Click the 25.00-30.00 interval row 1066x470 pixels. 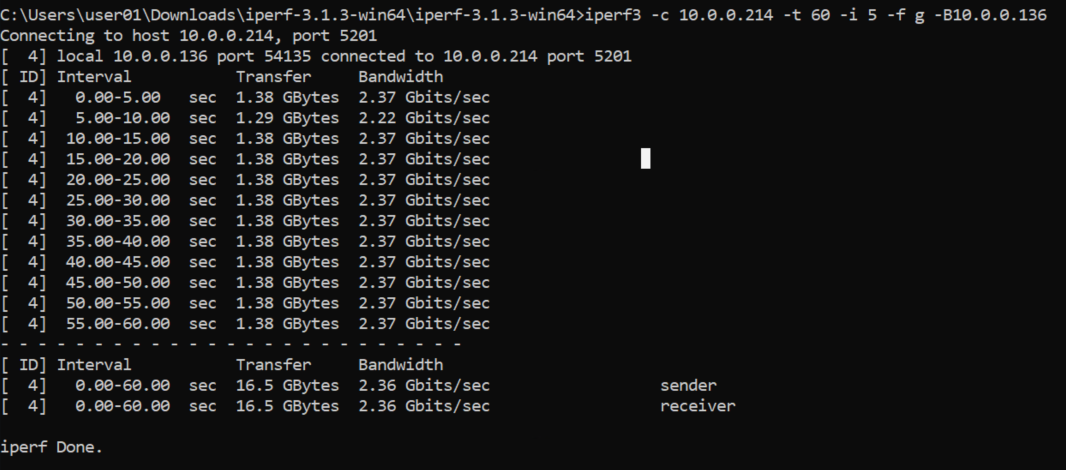[x=245, y=200]
